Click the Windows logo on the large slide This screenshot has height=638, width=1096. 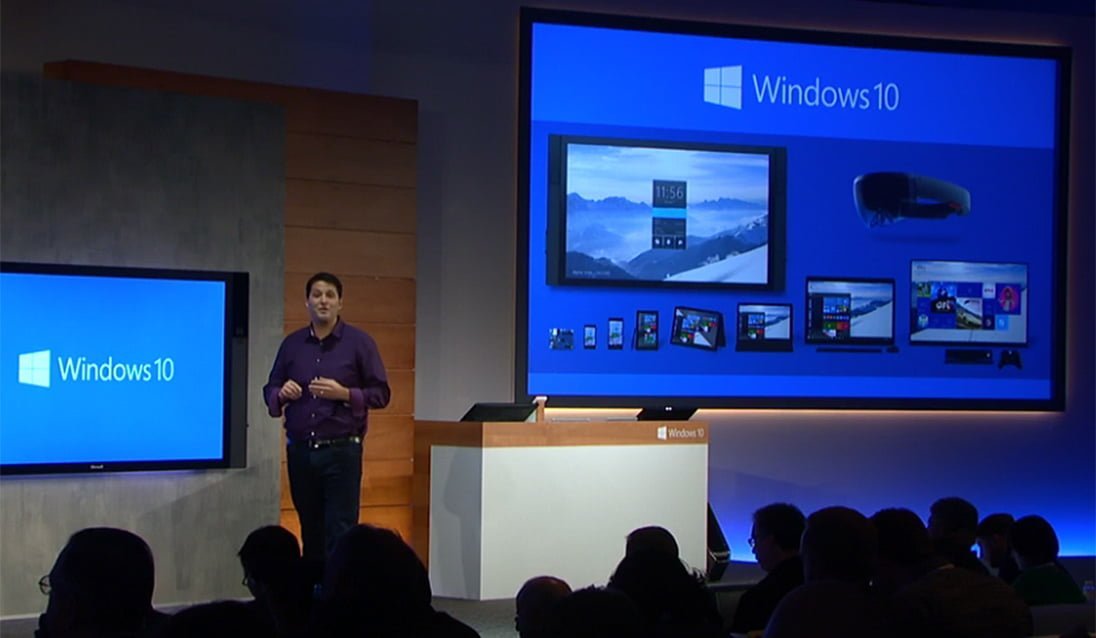[x=722, y=87]
